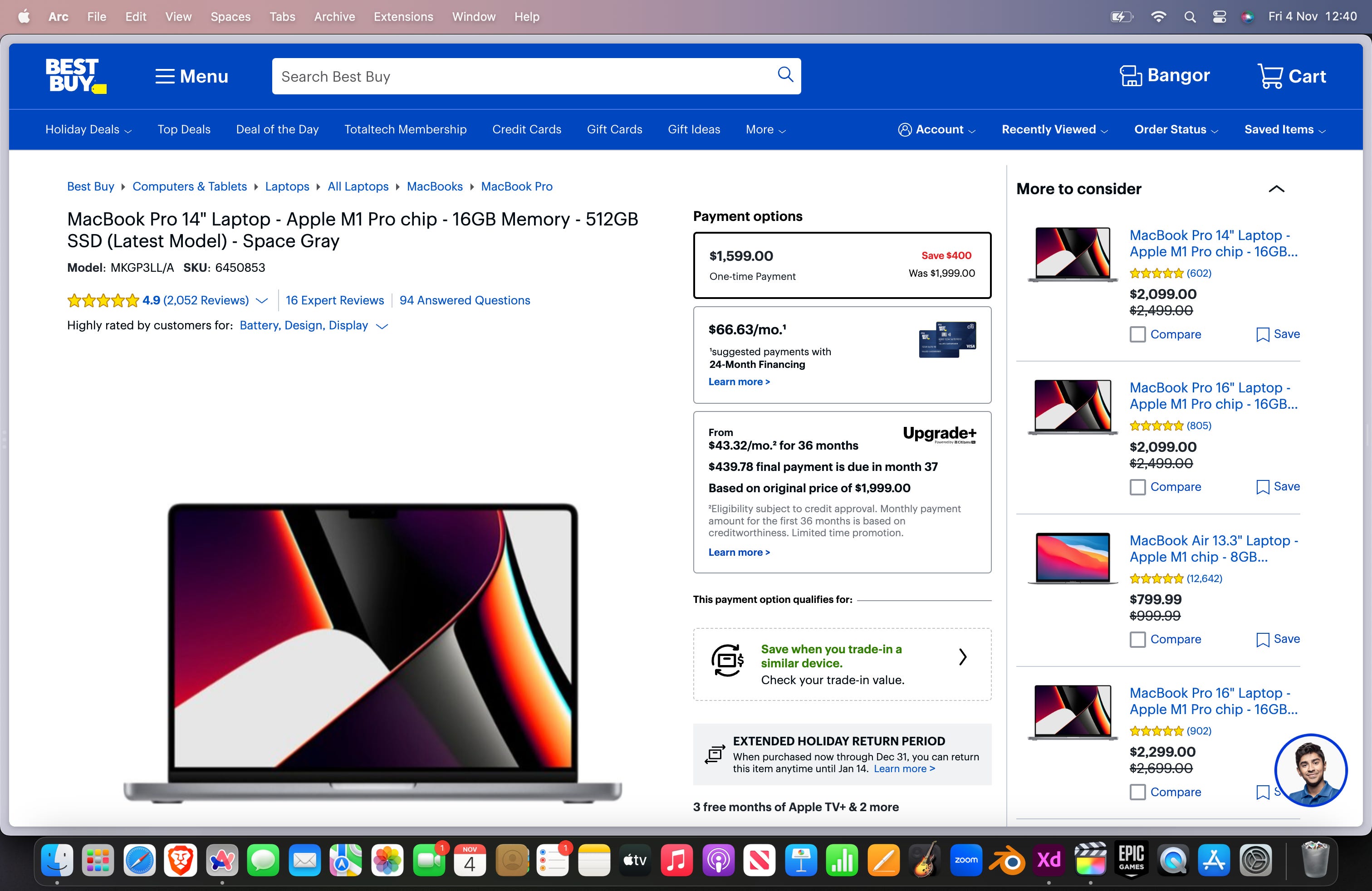The height and width of the screenshot is (891, 1372).
Task: Check Compare for MacBook Pro 16" $2,299.00
Action: (1137, 792)
